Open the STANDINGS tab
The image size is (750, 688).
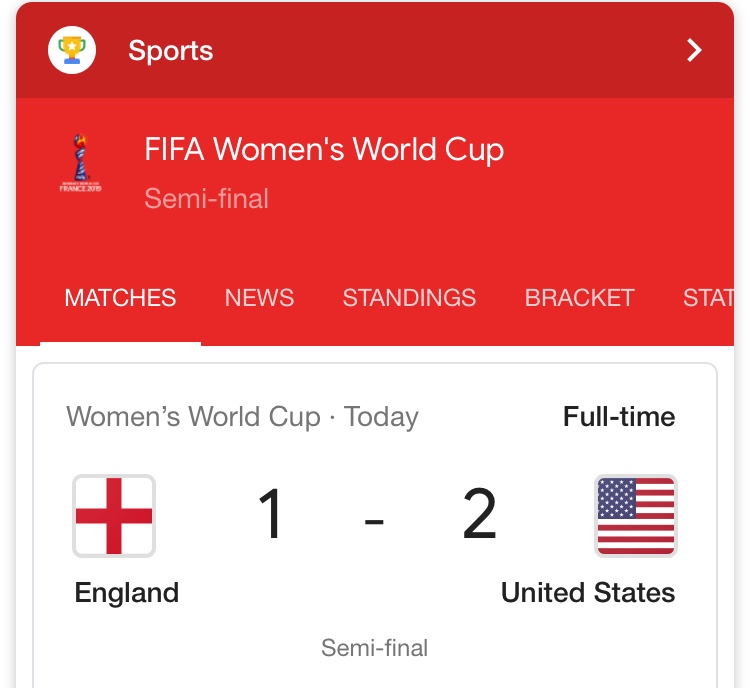(409, 298)
